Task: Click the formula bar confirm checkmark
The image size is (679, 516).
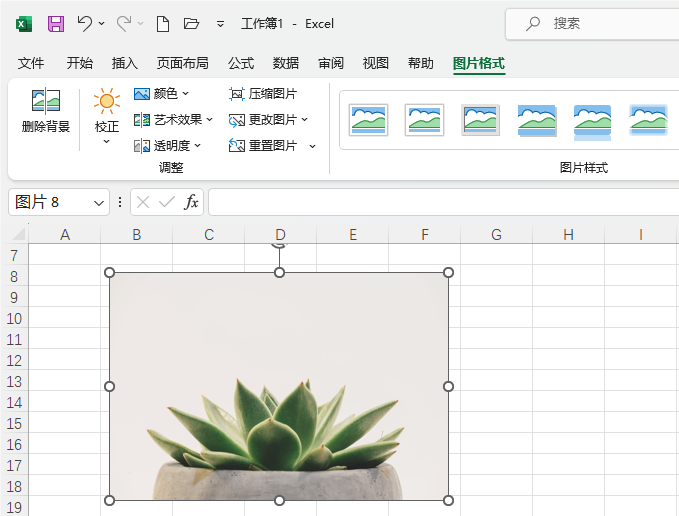Action: [x=167, y=202]
